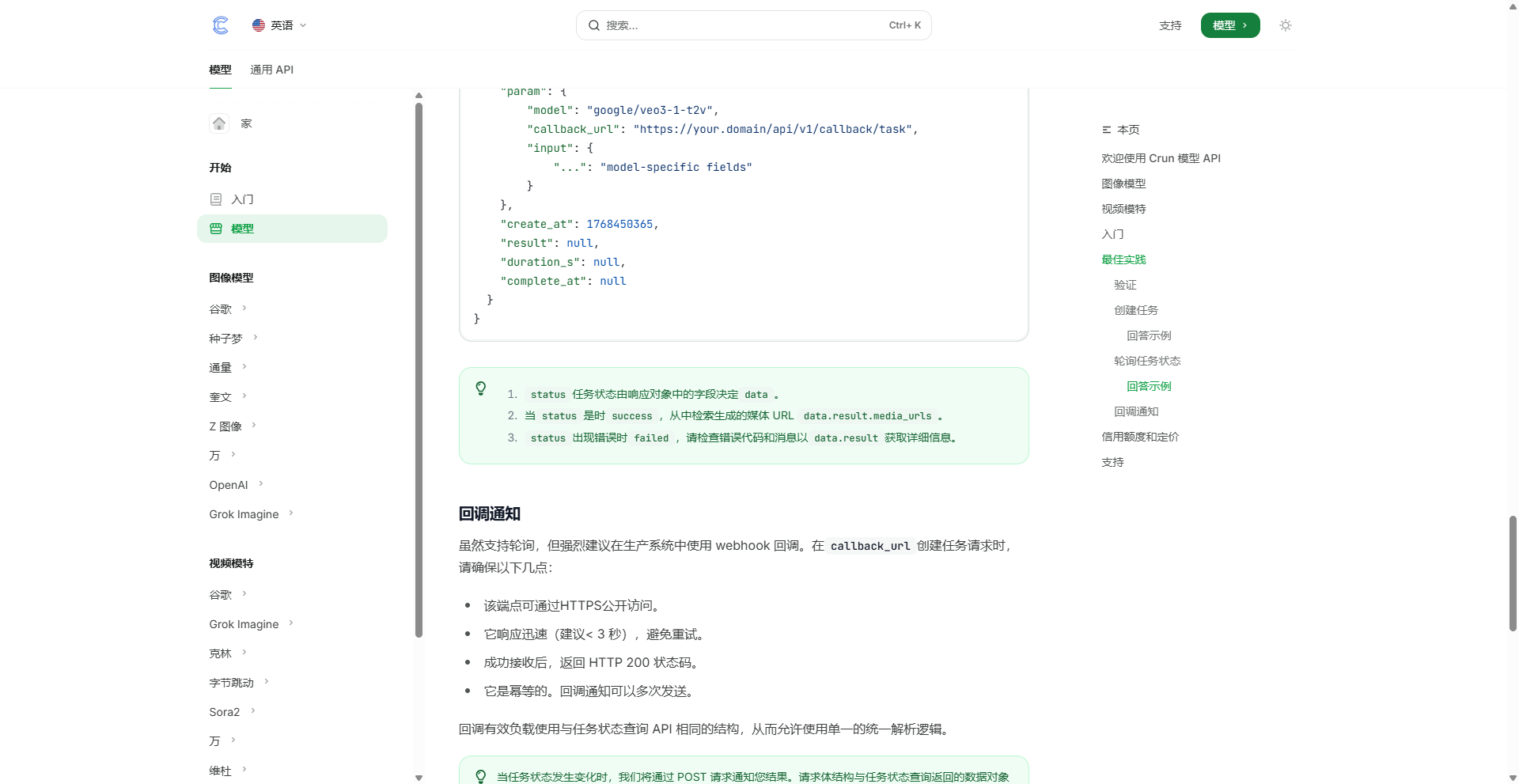Open the 英语 language dropdown

(x=279, y=25)
